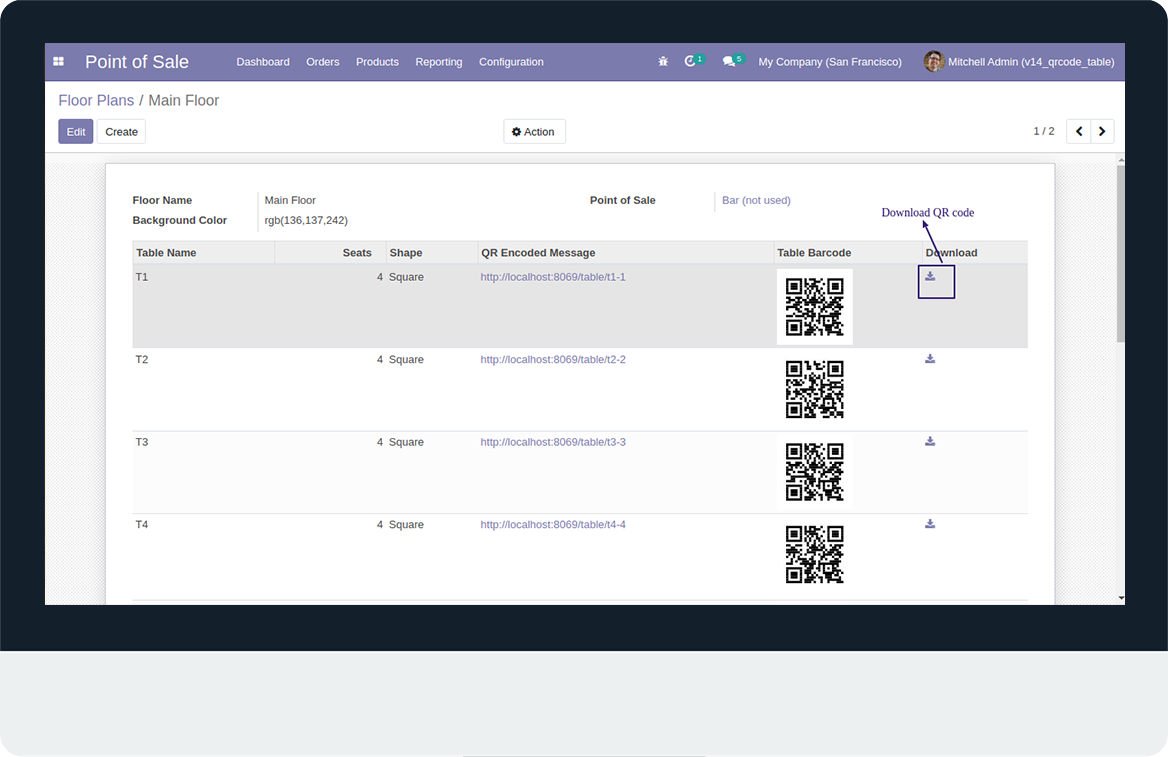Go back to Floor Plans breadcrumb
This screenshot has width=1168, height=757.
click(x=96, y=101)
